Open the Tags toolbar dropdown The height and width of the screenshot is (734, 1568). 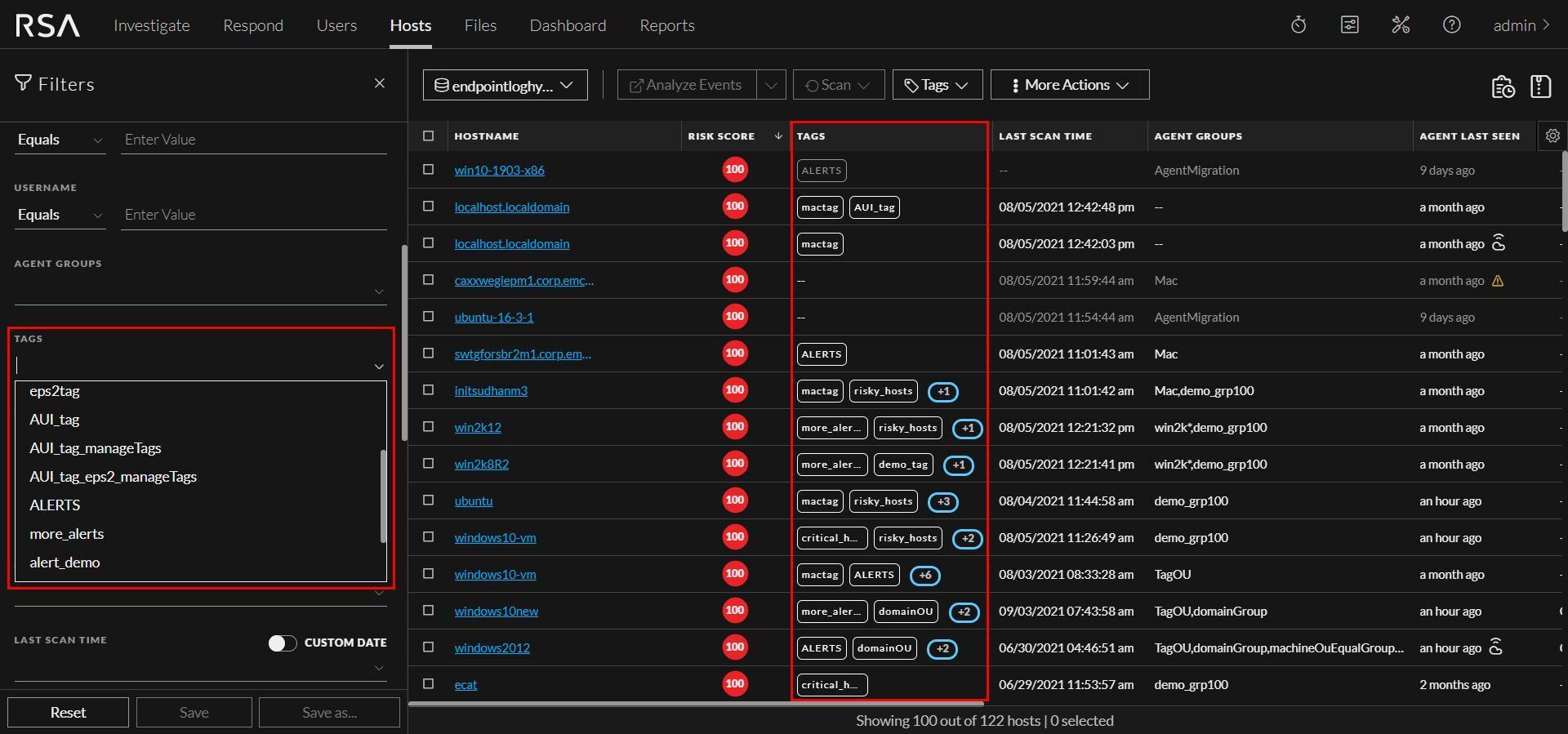pyautogui.click(x=937, y=85)
